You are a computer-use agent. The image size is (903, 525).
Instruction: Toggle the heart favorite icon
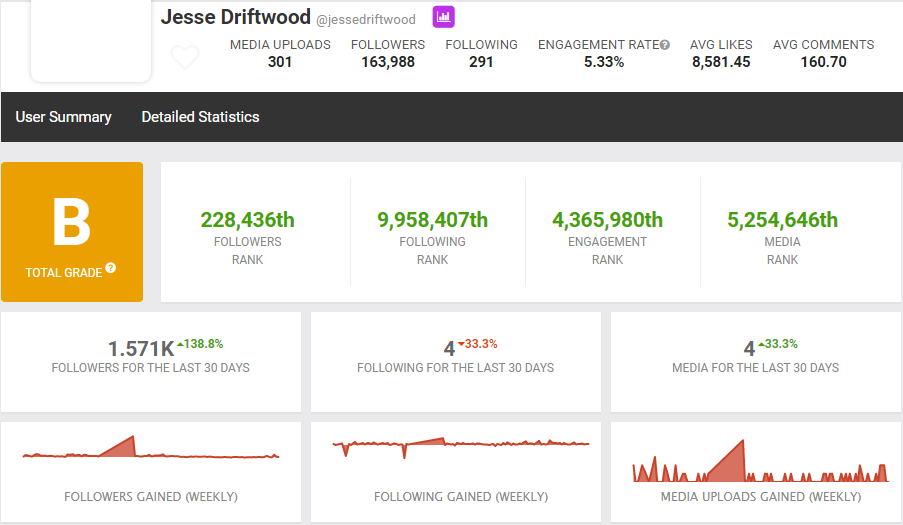(185, 58)
